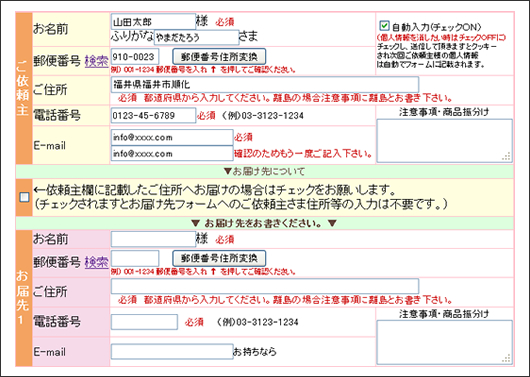This screenshot has width=530, height=377.
Task: Grab the requester notes textarea resize handle
Action: 506,157
